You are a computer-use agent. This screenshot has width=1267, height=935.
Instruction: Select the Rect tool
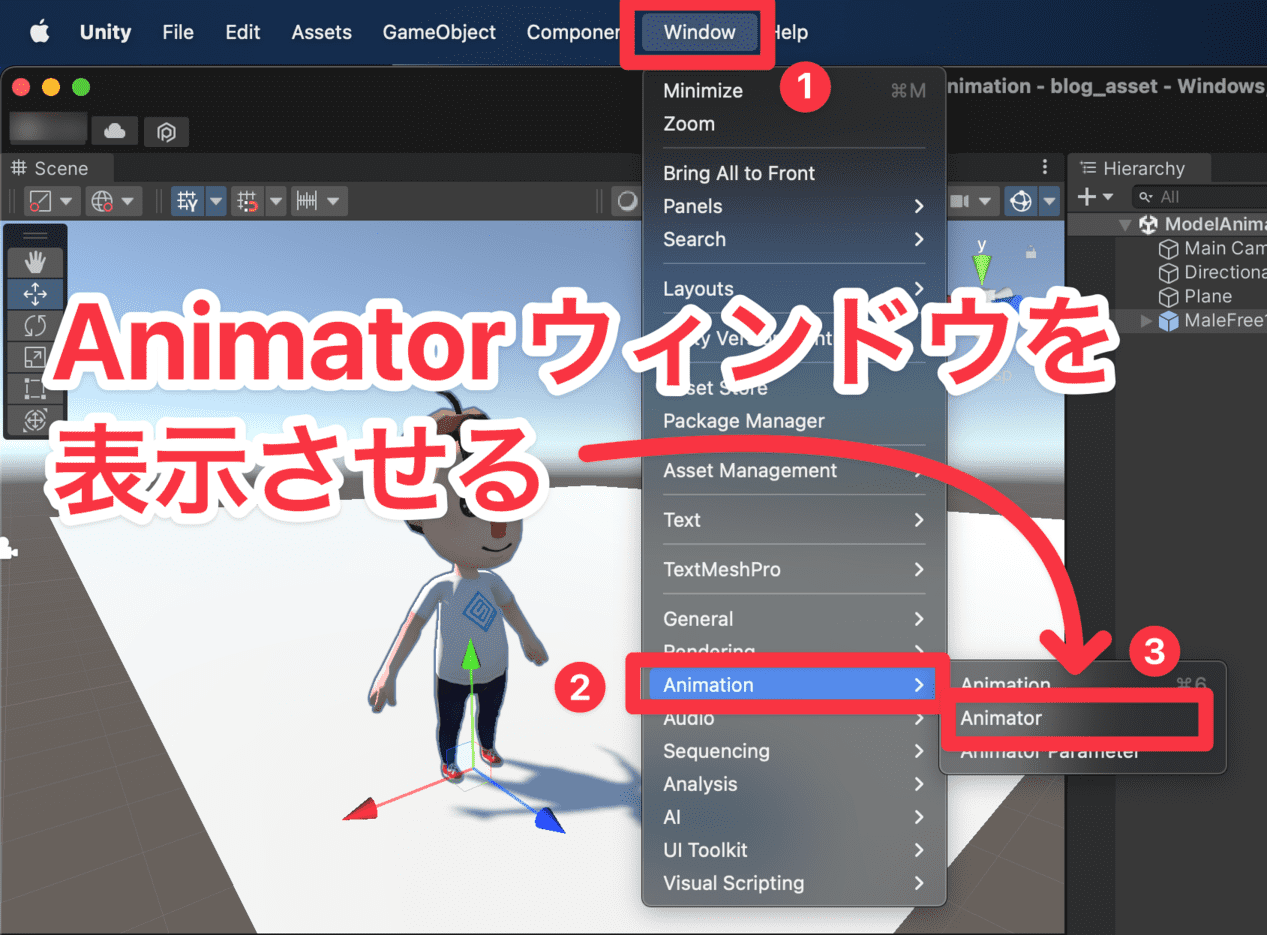[37, 387]
